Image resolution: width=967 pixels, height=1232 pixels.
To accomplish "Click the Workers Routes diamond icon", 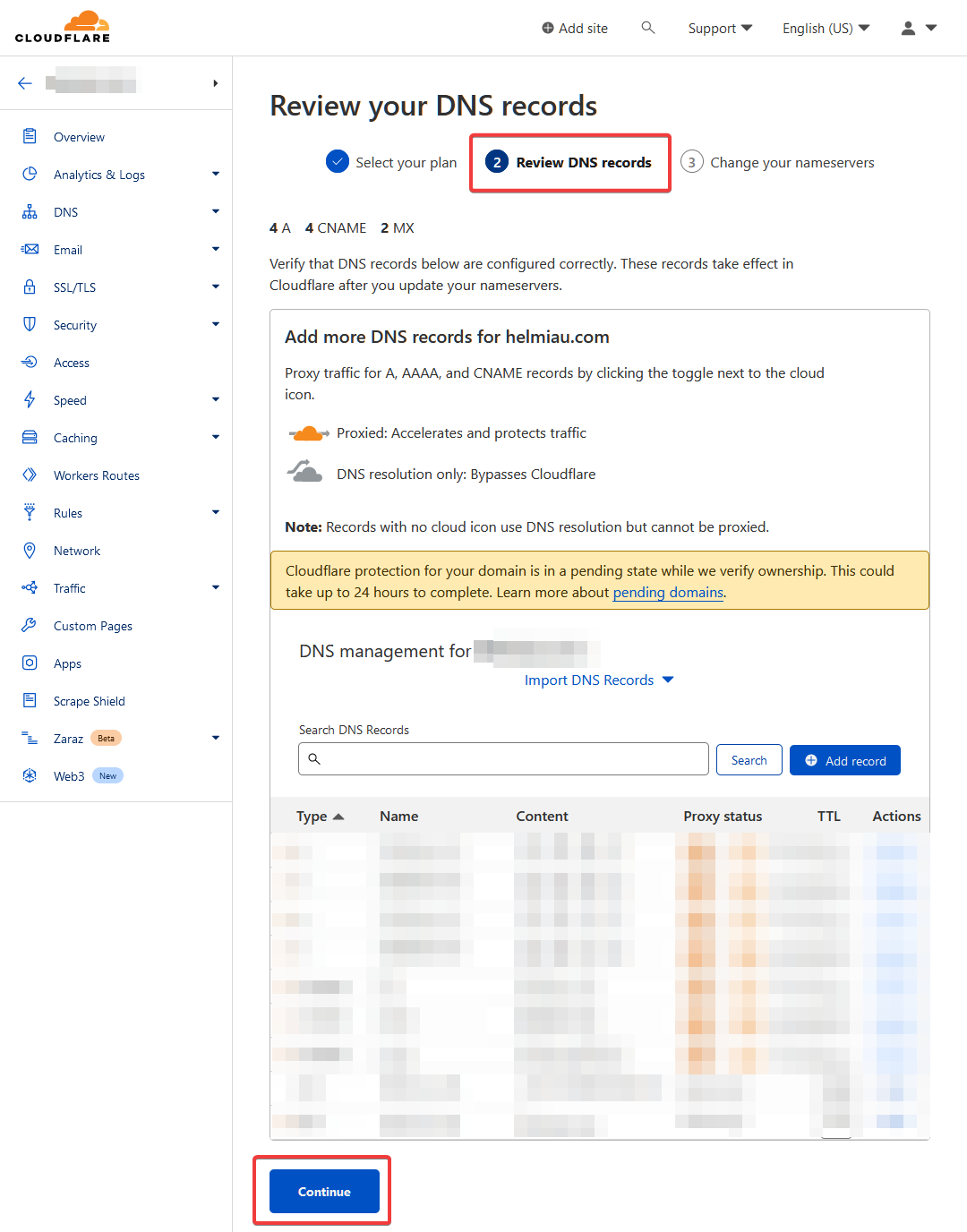I will coord(30,475).
